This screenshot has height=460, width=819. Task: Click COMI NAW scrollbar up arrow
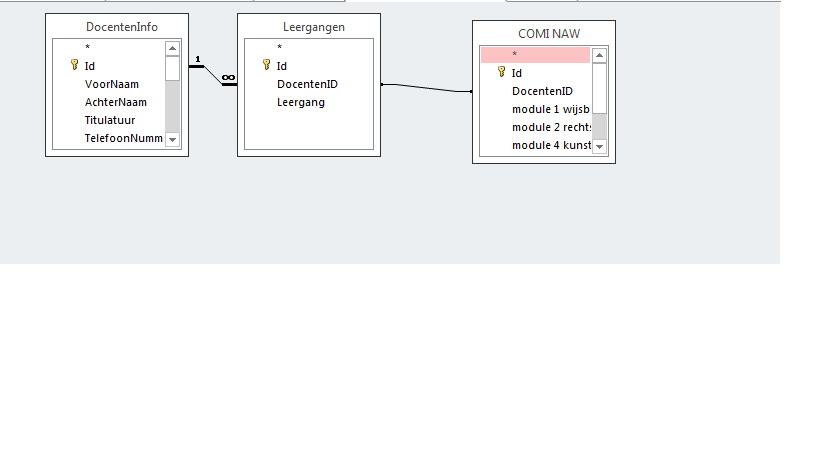[x=600, y=55]
